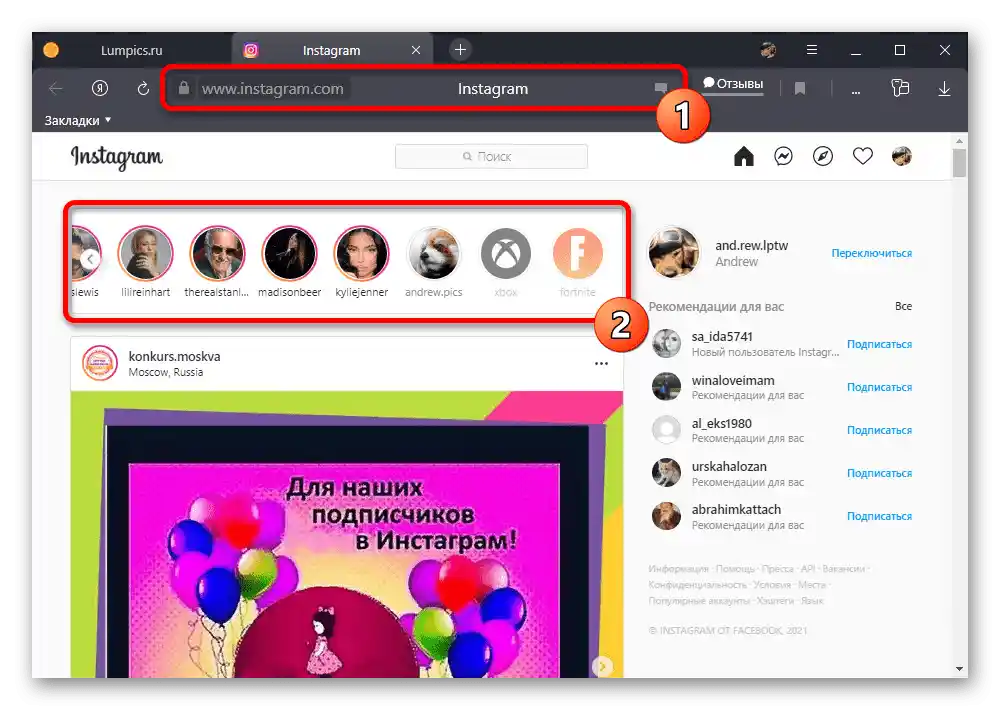1000x710 pixels.
Task: Follow abrahimkattach via Подписаться
Action: (879, 516)
